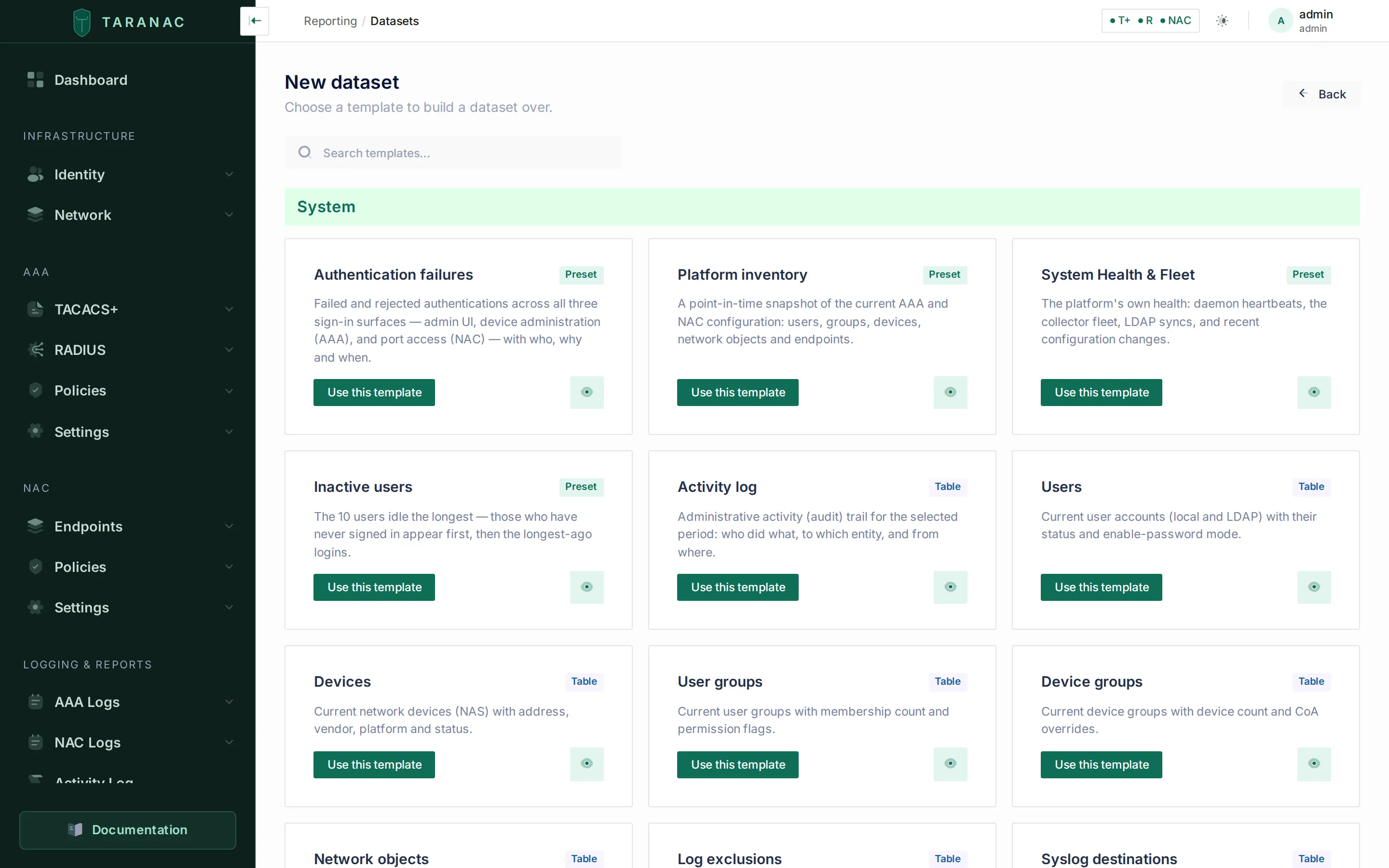Click the NAC Settings gear icon
This screenshot has width=1389, height=868.
point(35,608)
